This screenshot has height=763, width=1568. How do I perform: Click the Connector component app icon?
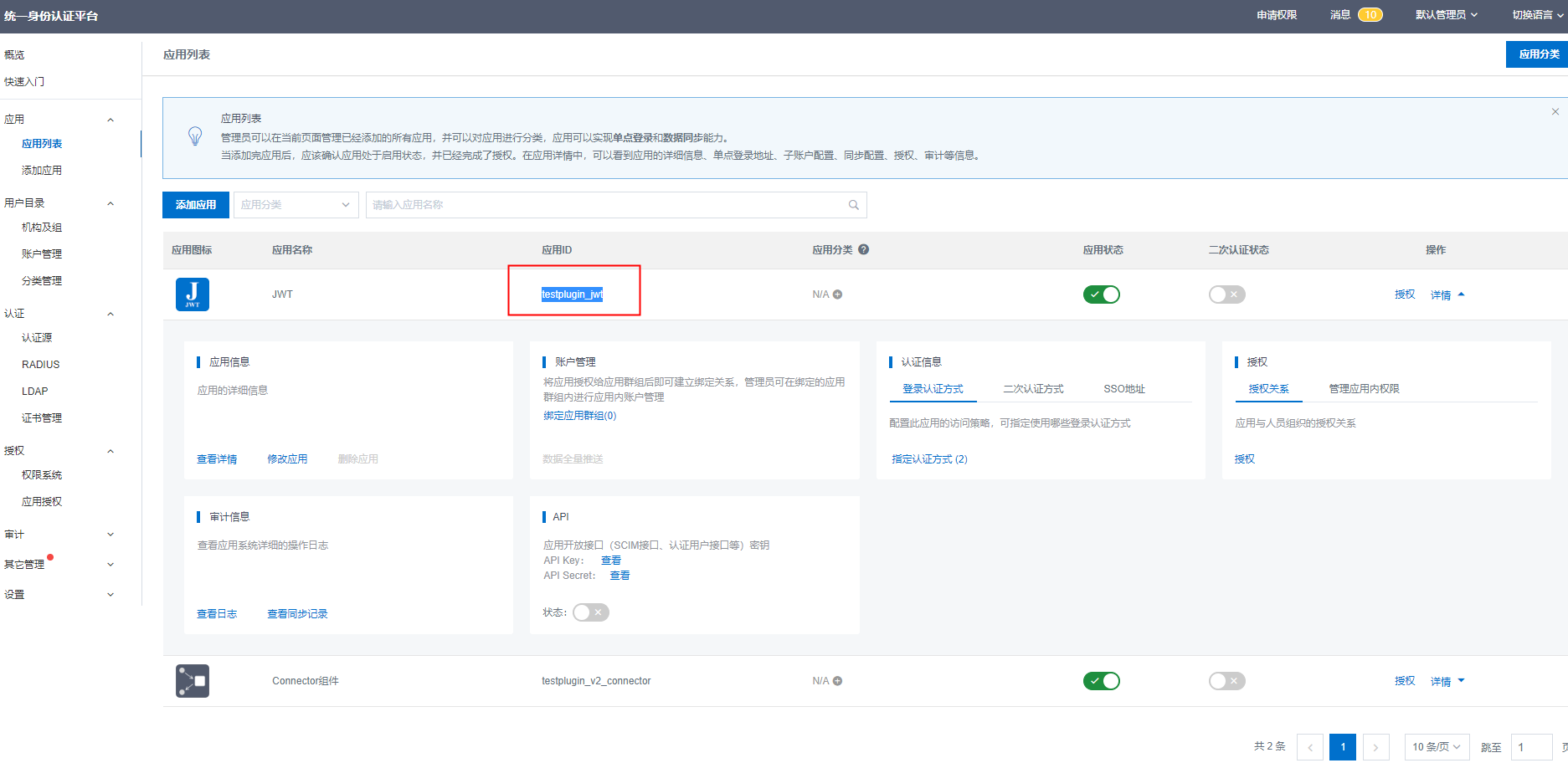click(192, 681)
